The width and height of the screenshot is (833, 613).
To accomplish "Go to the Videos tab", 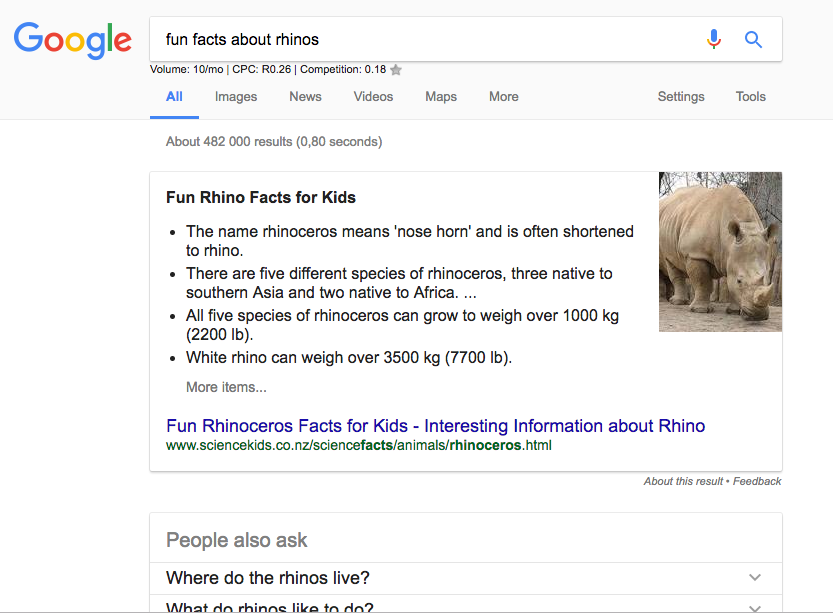I will [x=373, y=97].
